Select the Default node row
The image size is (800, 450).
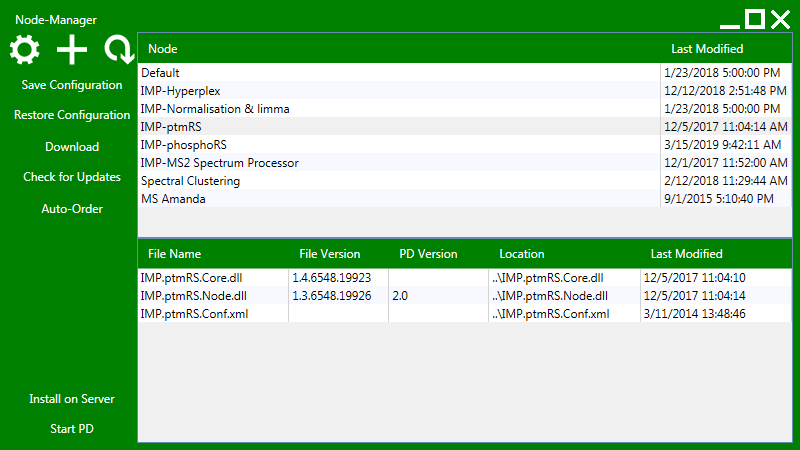coord(465,72)
